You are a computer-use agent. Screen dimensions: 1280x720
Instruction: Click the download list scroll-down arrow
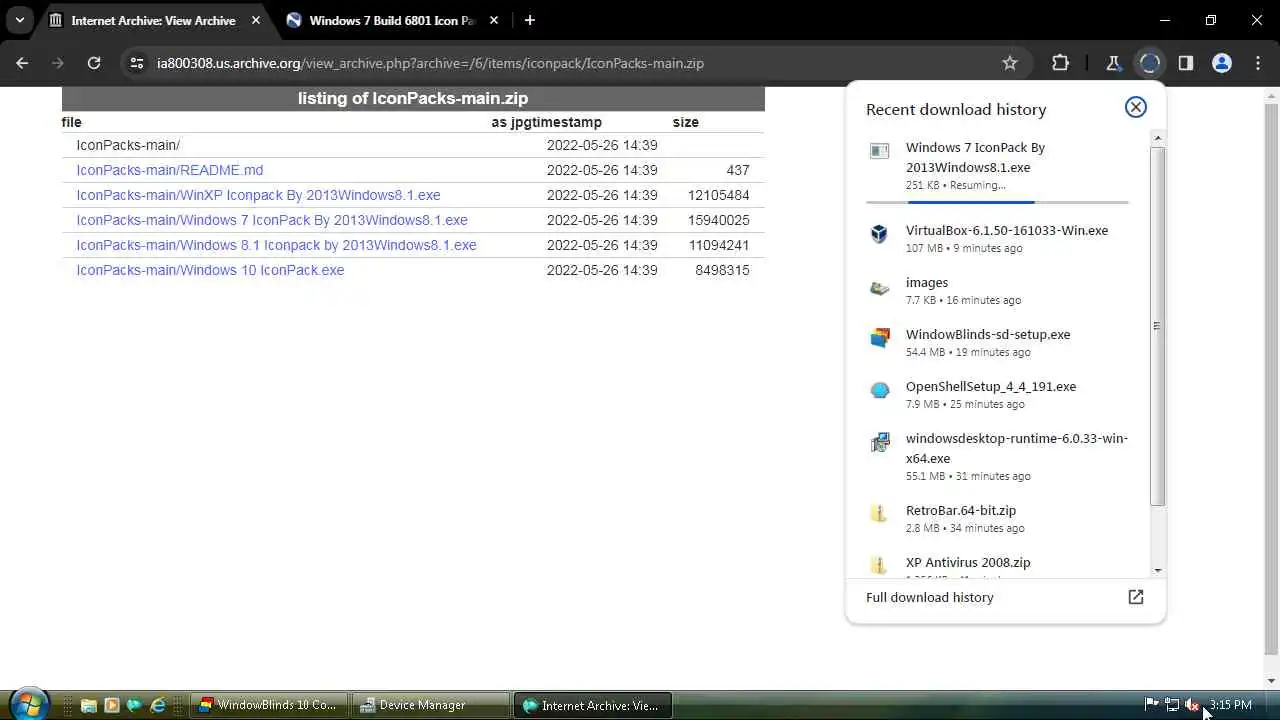[1157, 570]
